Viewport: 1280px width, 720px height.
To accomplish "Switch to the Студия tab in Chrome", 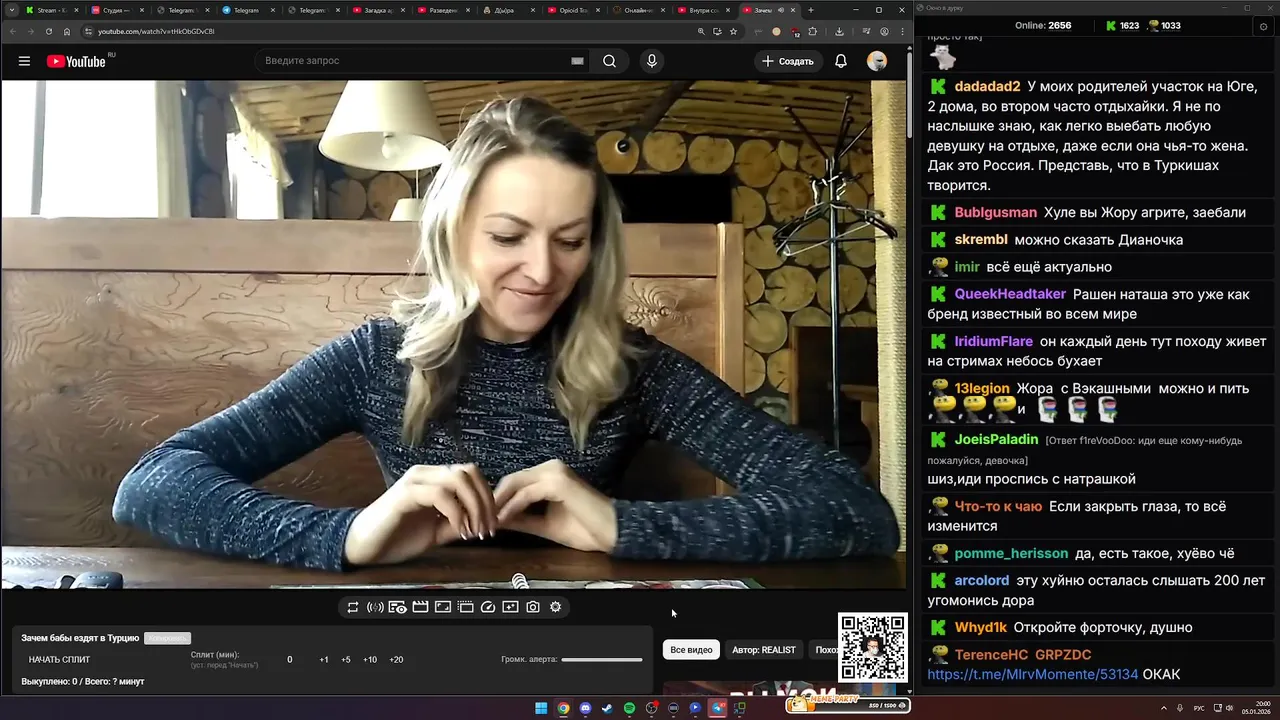I will [116, 10].
